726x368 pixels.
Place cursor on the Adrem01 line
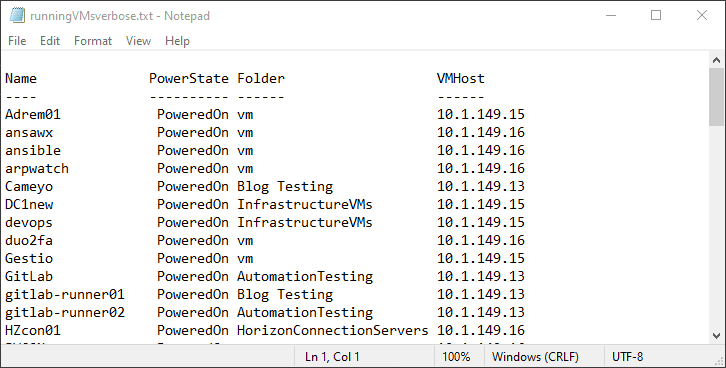[x=265, y=114]
